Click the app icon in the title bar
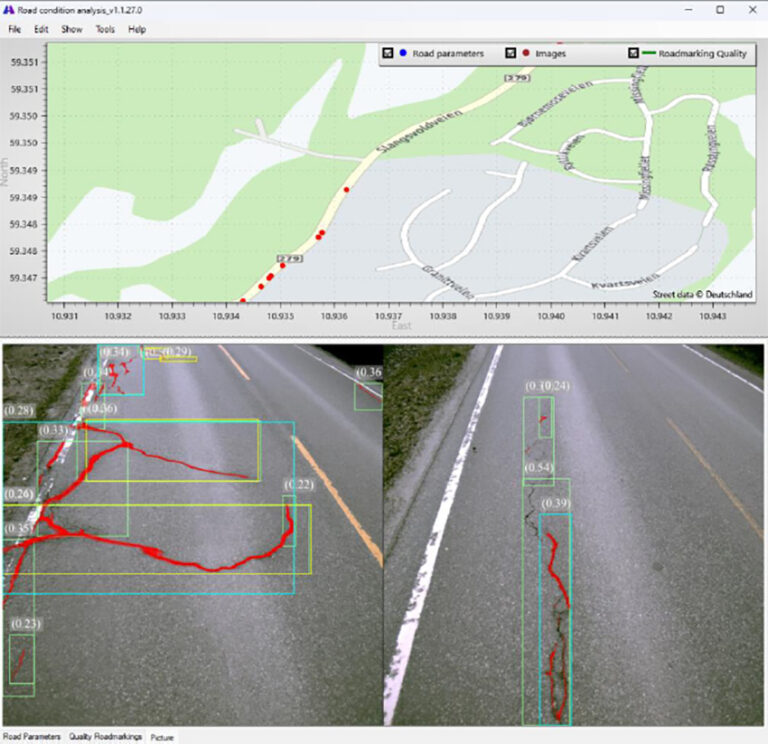768x744 pixels. pyautogui.click(x=9, y=9)
